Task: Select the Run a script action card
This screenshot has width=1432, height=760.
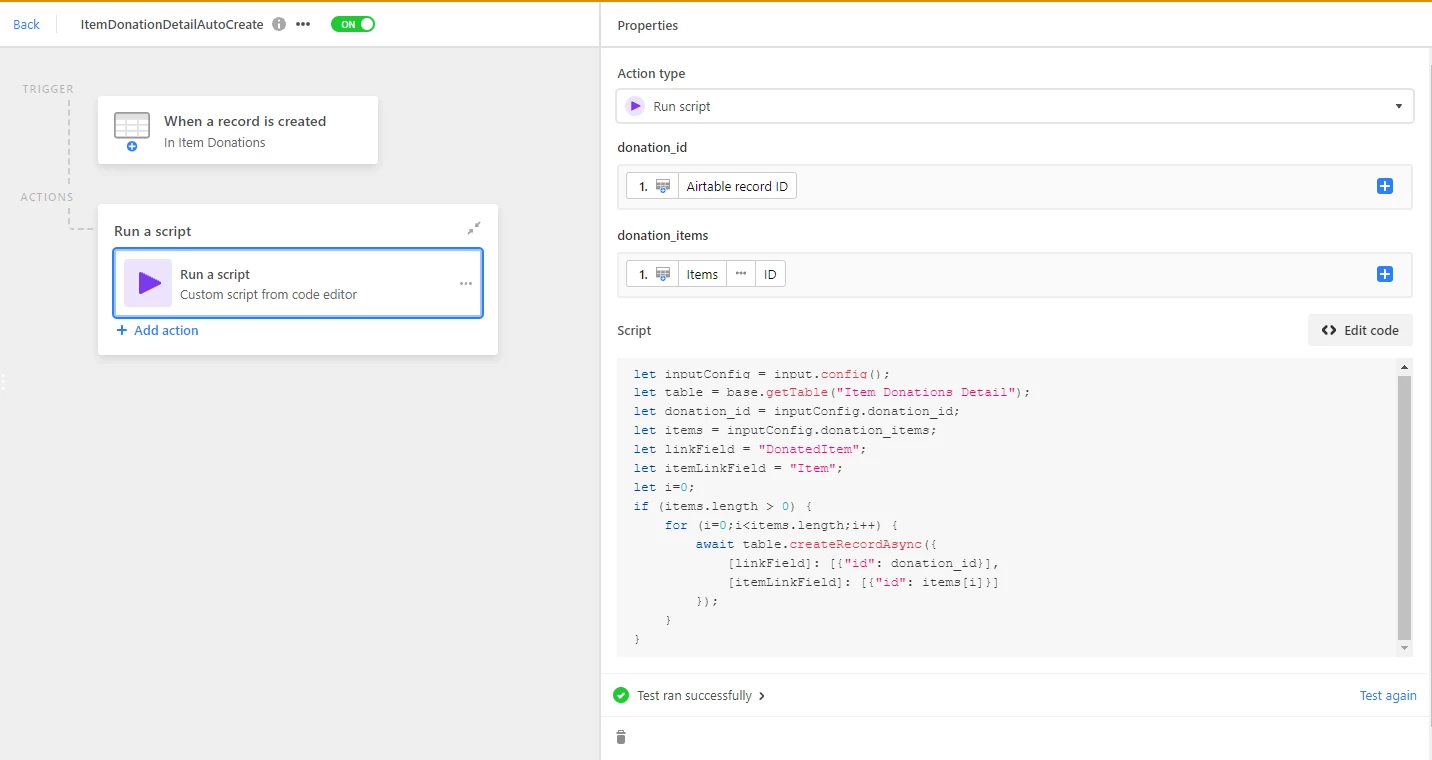Action: [x=298, y=283]
